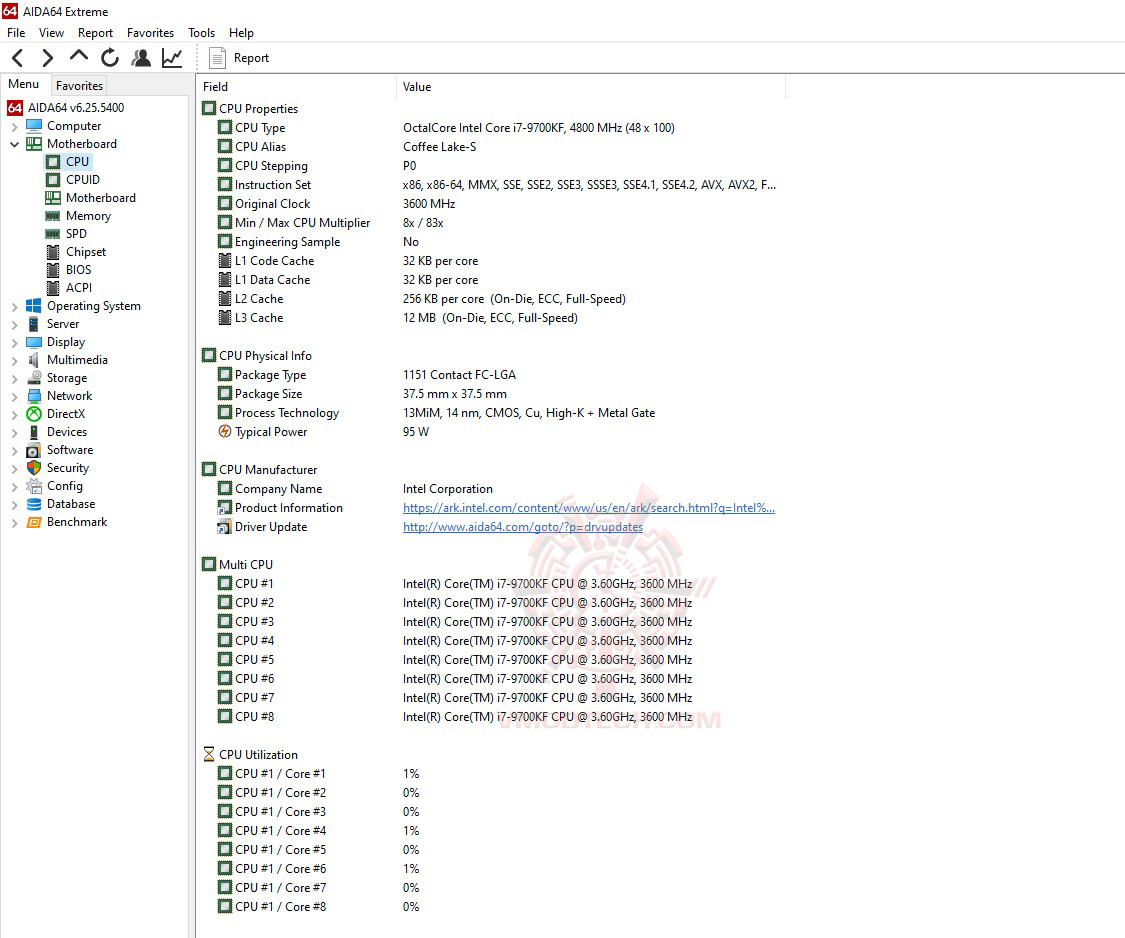Expand the DirectX tree node
The height and width of the screenshot is (938, 1125).
tap(14, 414)
